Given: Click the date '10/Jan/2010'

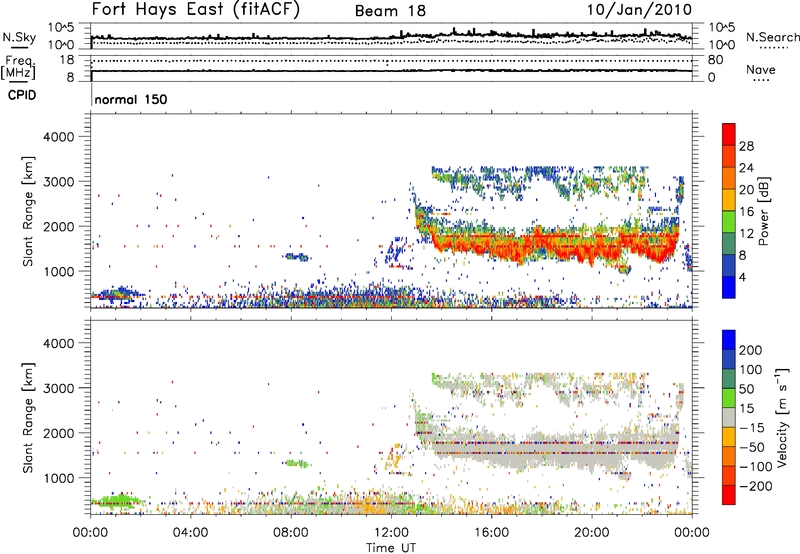Looking at the screenshot, I should [639, 9].
